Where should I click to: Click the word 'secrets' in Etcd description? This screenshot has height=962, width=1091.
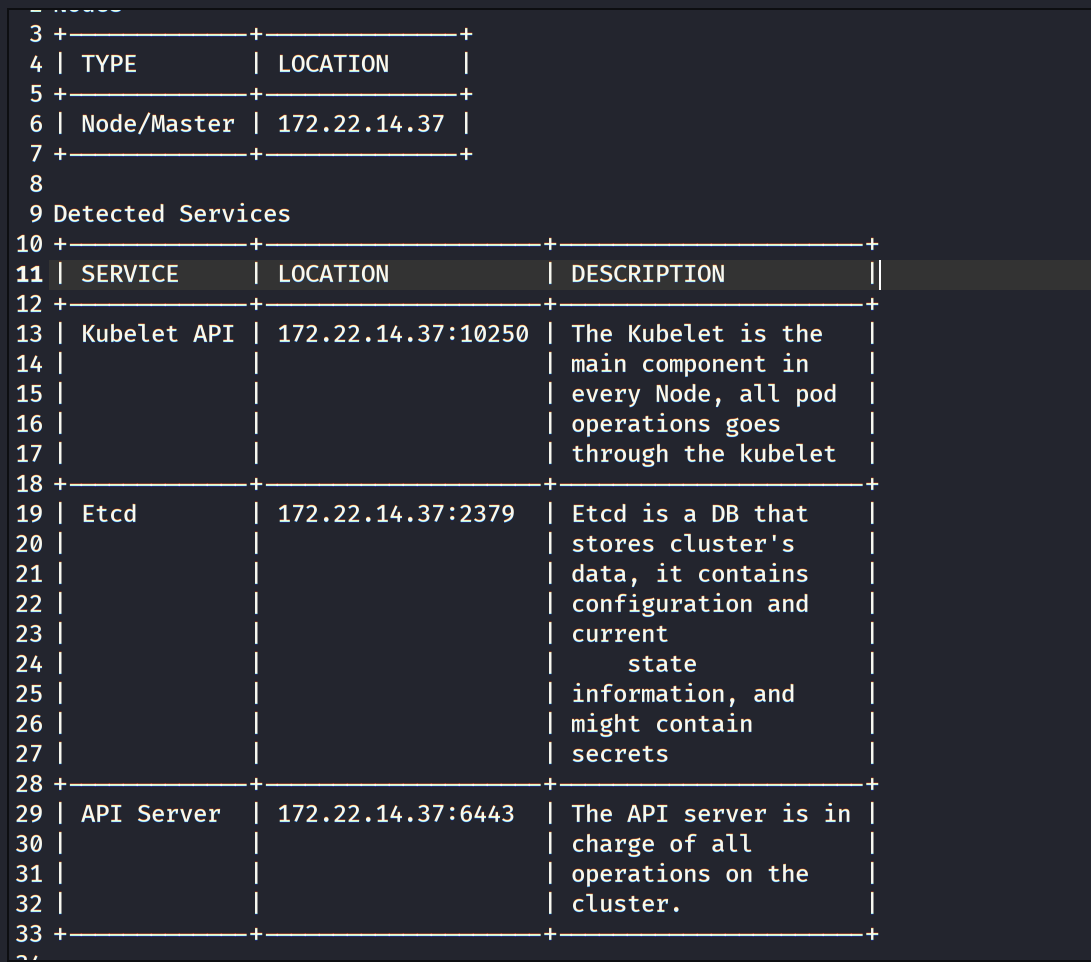coord(619,754)
